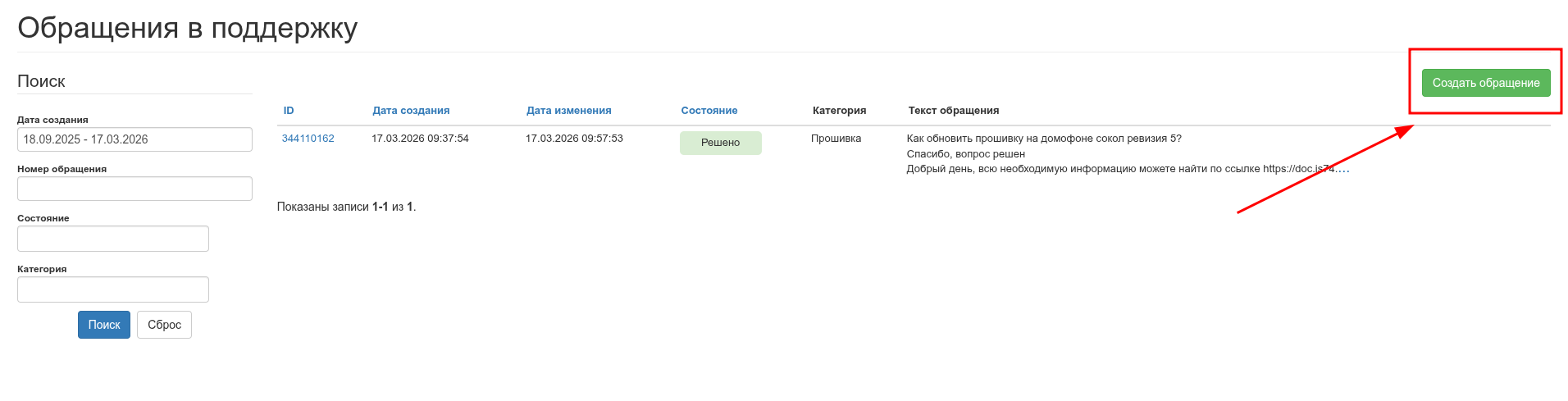Click the Категория table column header
1568x401 pixels.
[839, 111]
